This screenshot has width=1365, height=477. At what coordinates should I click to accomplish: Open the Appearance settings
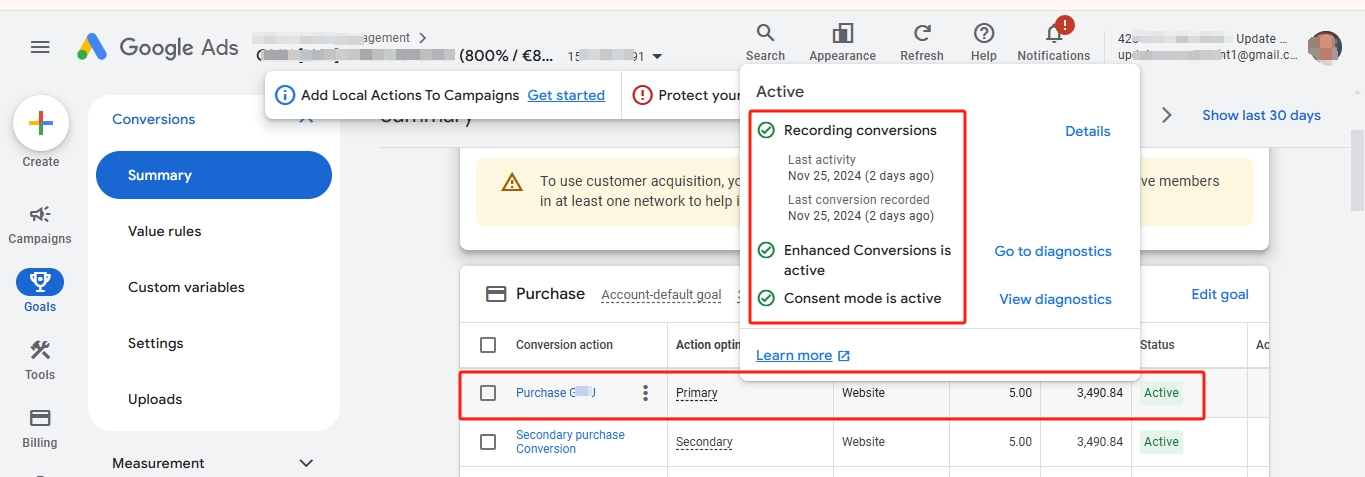[x=842, y=43]
